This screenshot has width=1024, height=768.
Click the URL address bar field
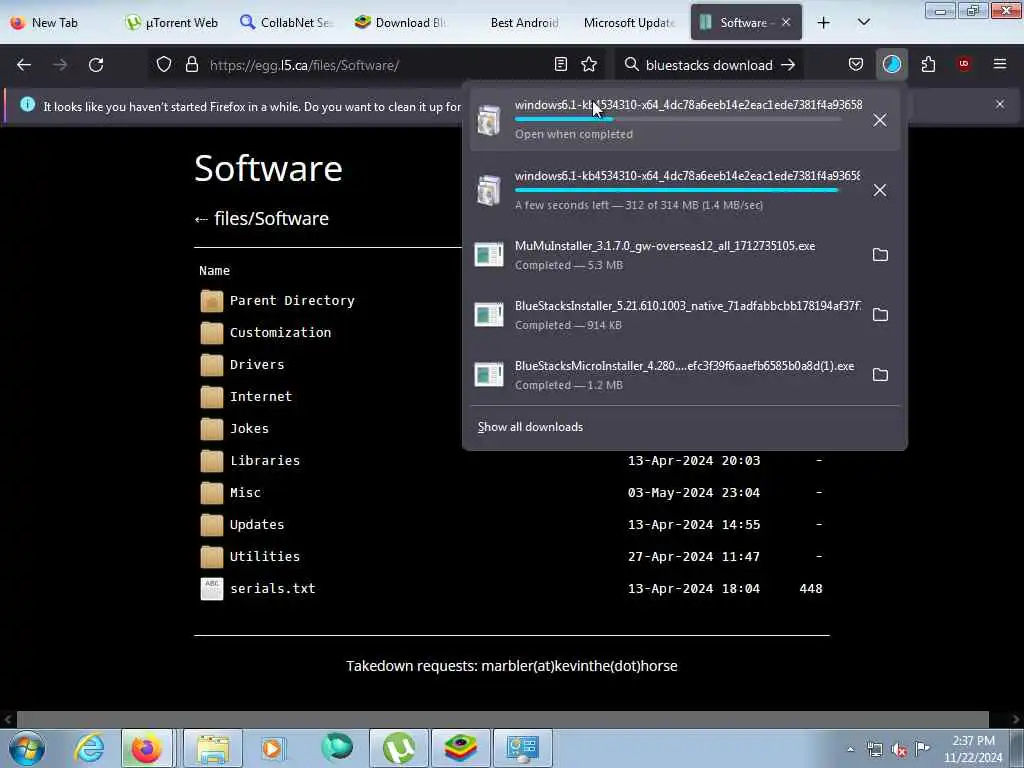(376, 65)
